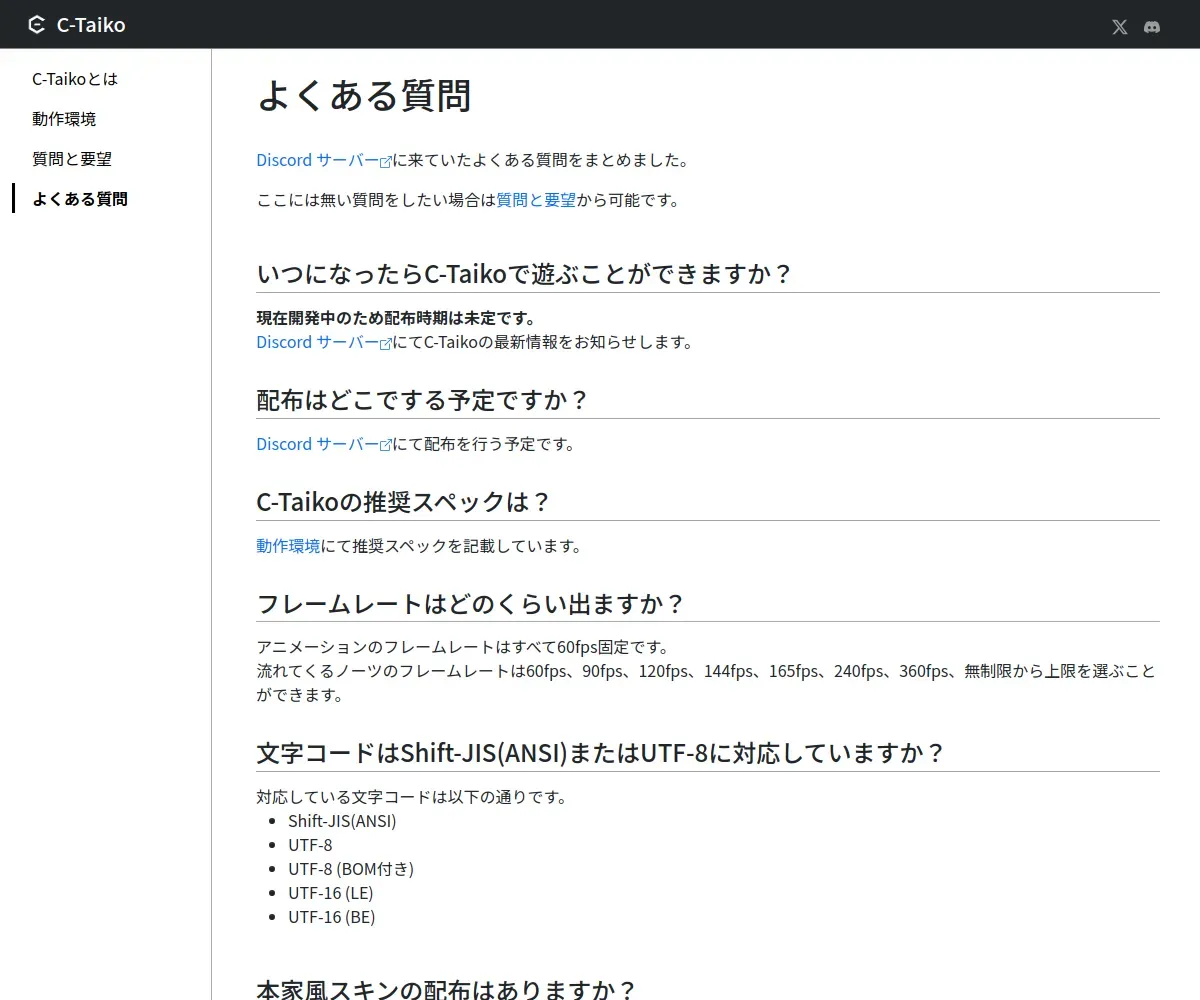Follow the 質問と要望 inline link
This screenshot has width=1200, height=1000.
coord(536,200)
